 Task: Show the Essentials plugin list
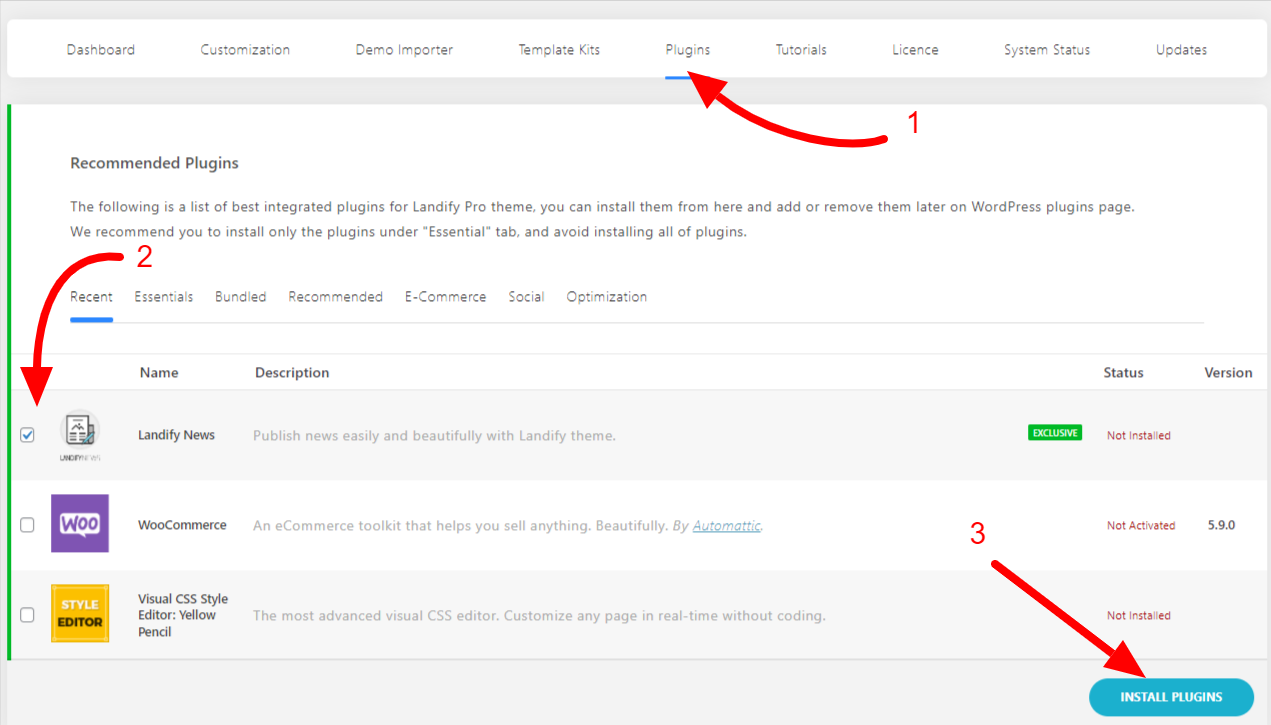tap(164, 297)
